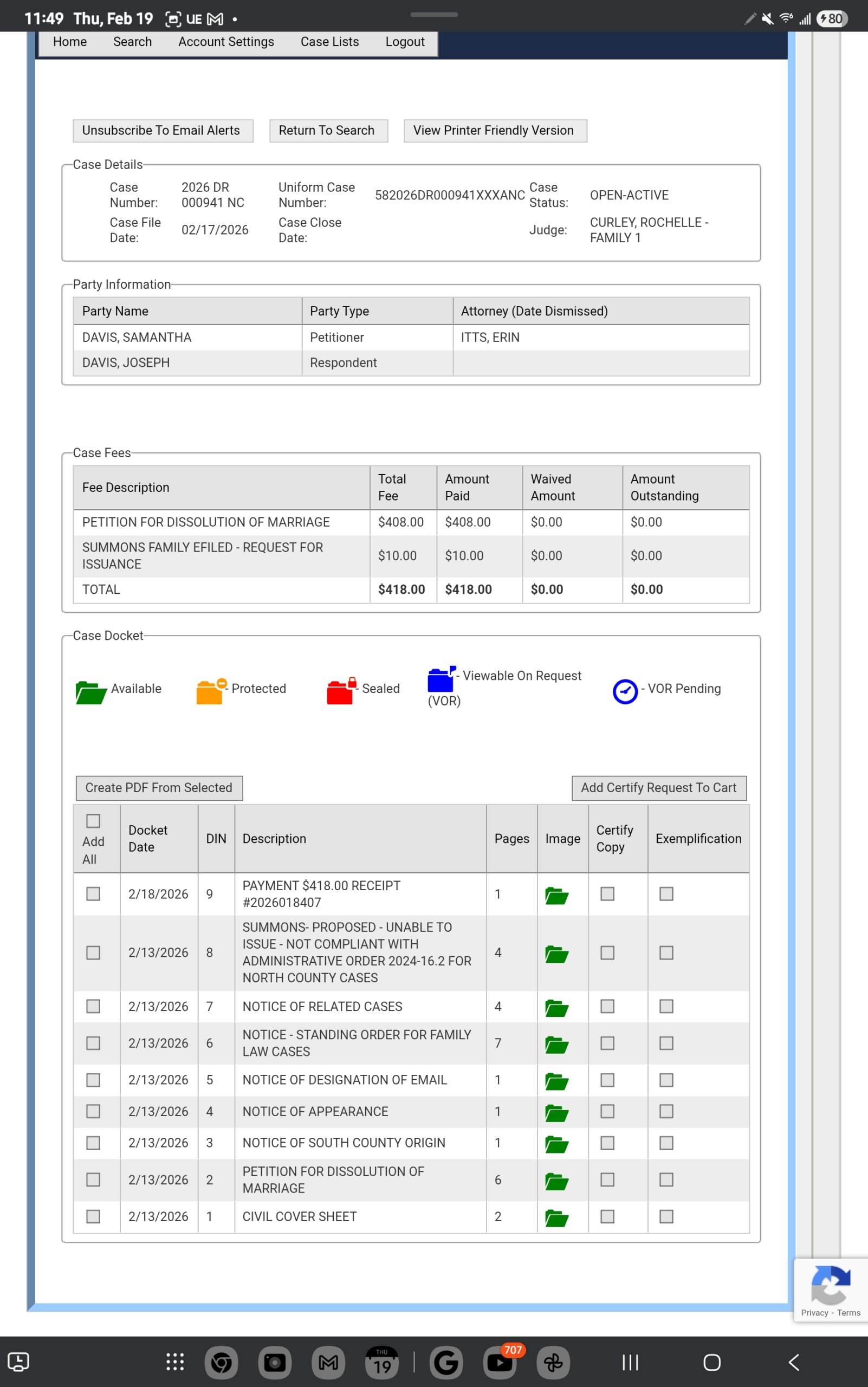
Task: Tap the Android back navigation arrow
Action: point(794,1362)
